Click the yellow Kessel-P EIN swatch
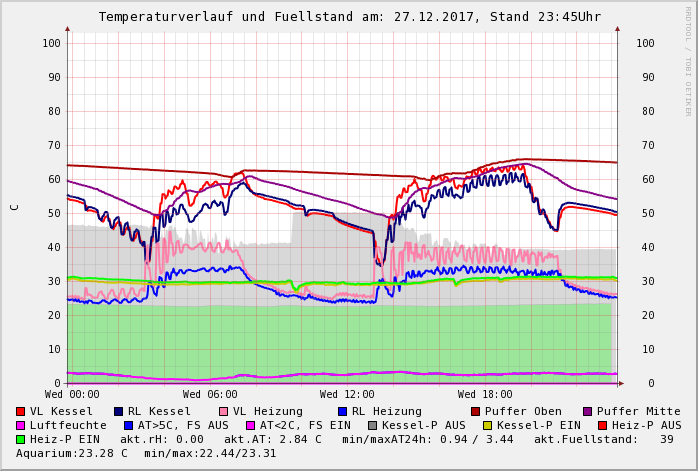This screenshot has height=471, width=698. (x=486, y=425)
